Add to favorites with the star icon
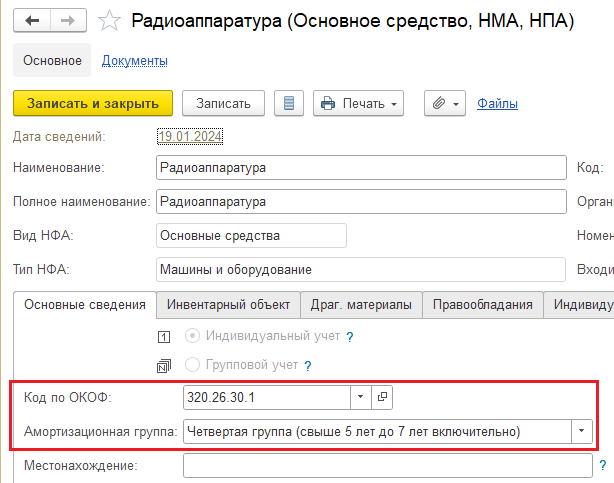The height and width of the screenshot is (483, 614). click(109, 21)
